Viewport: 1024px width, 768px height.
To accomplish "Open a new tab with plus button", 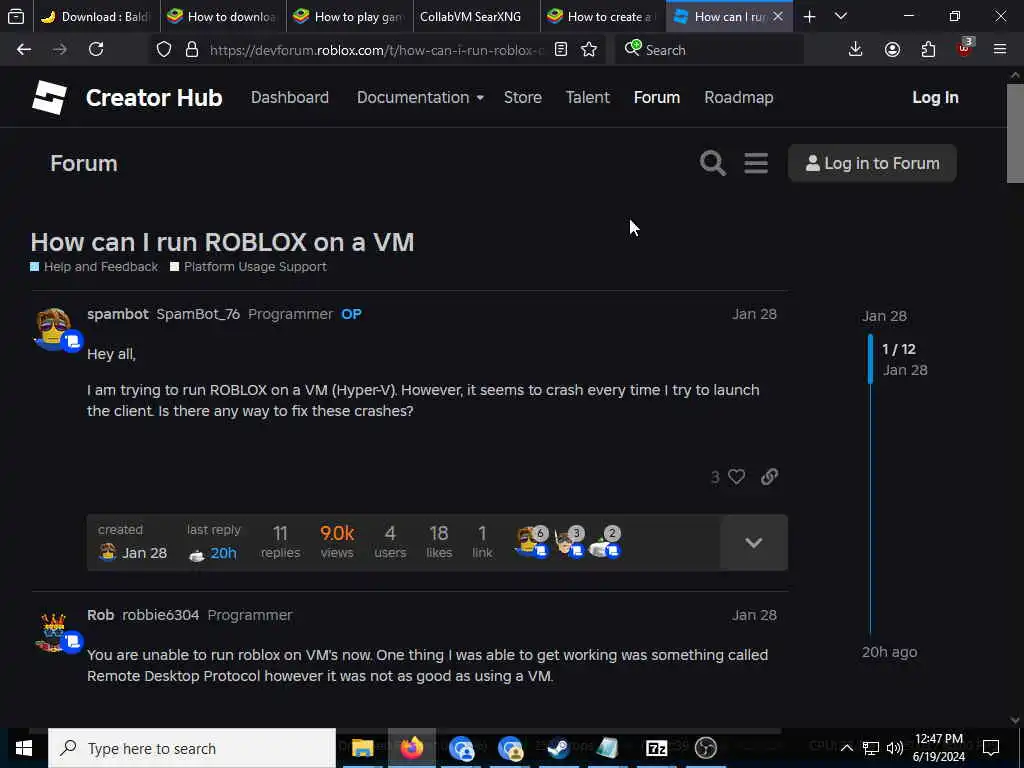I will tap(809, 17).
